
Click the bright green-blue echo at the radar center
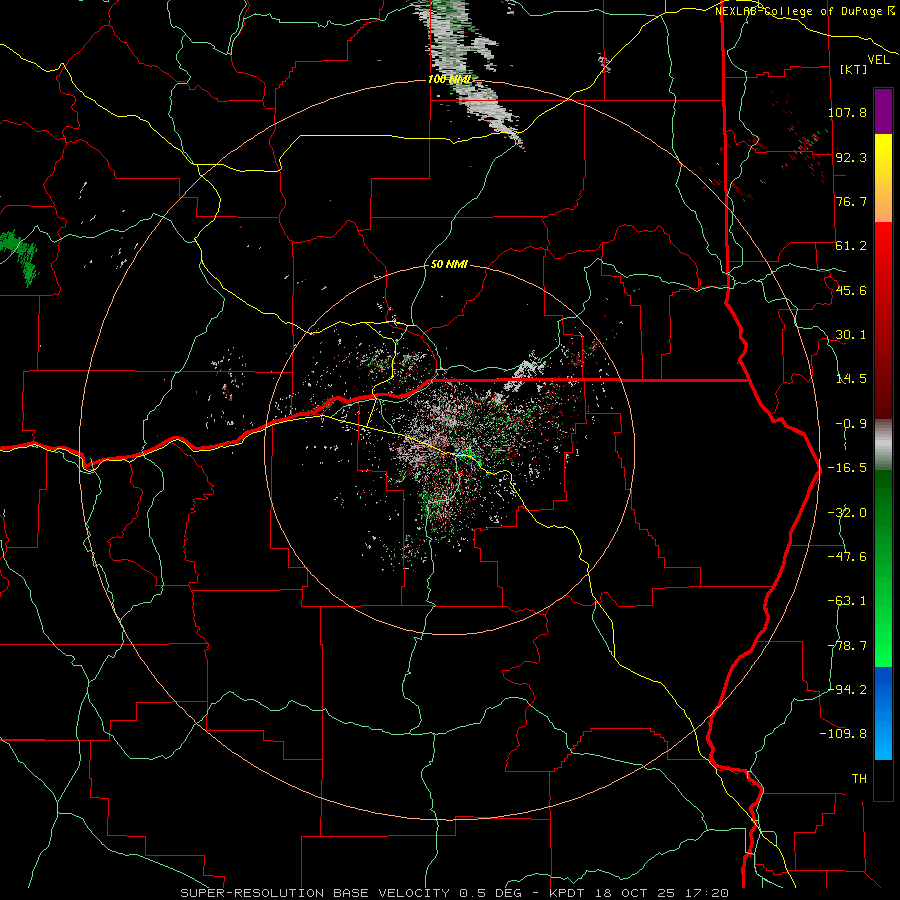click(471, 457)
